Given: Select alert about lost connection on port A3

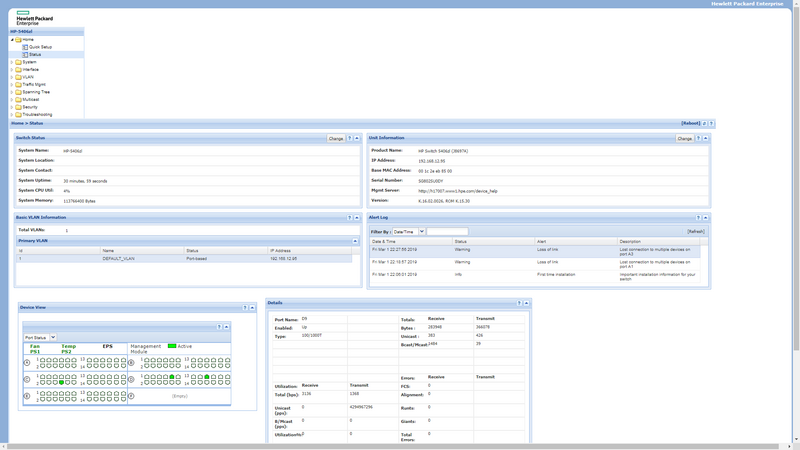Looking at the screenshot, I should [535, 251].
